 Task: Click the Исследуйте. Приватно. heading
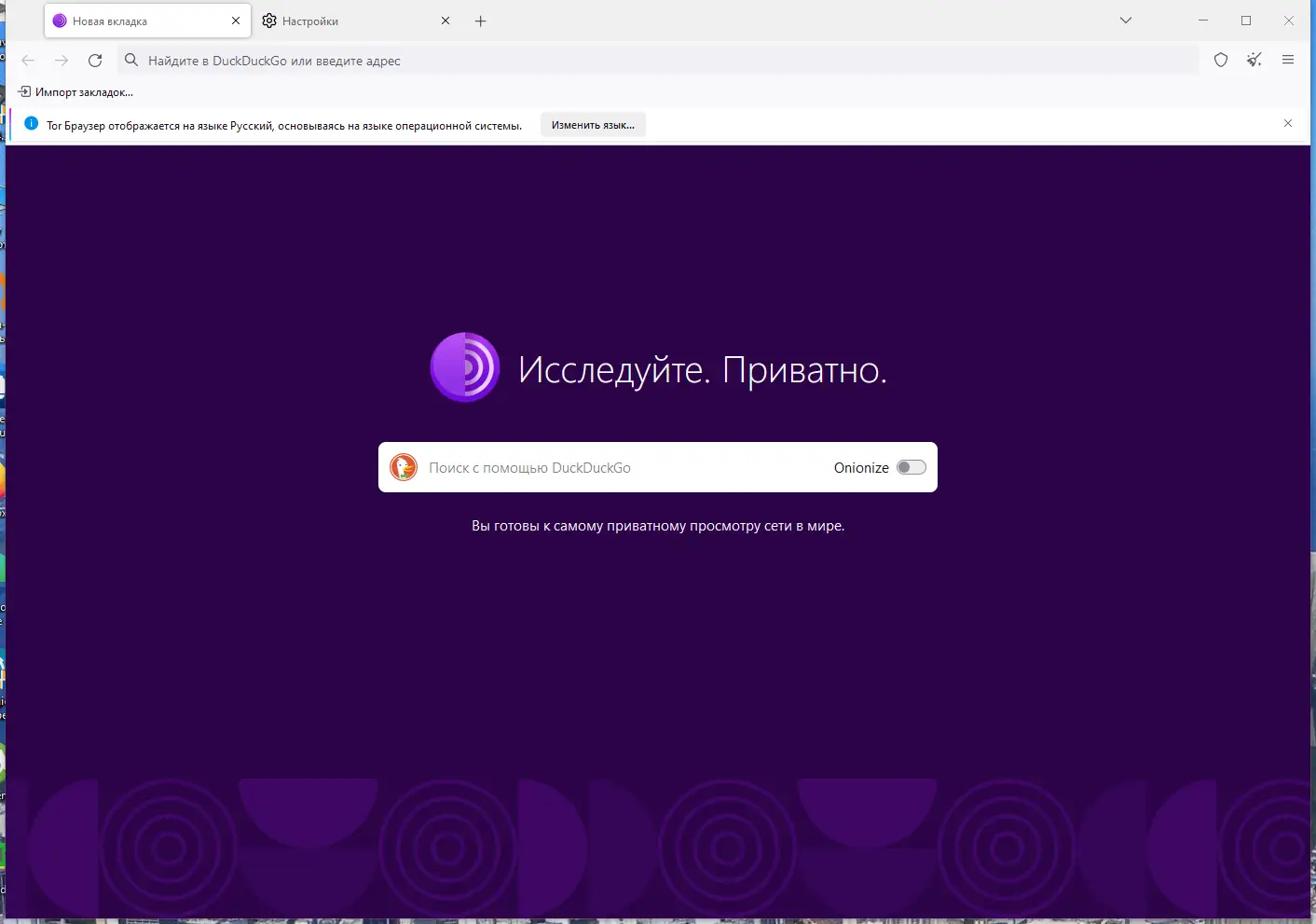tap(703, 370)
